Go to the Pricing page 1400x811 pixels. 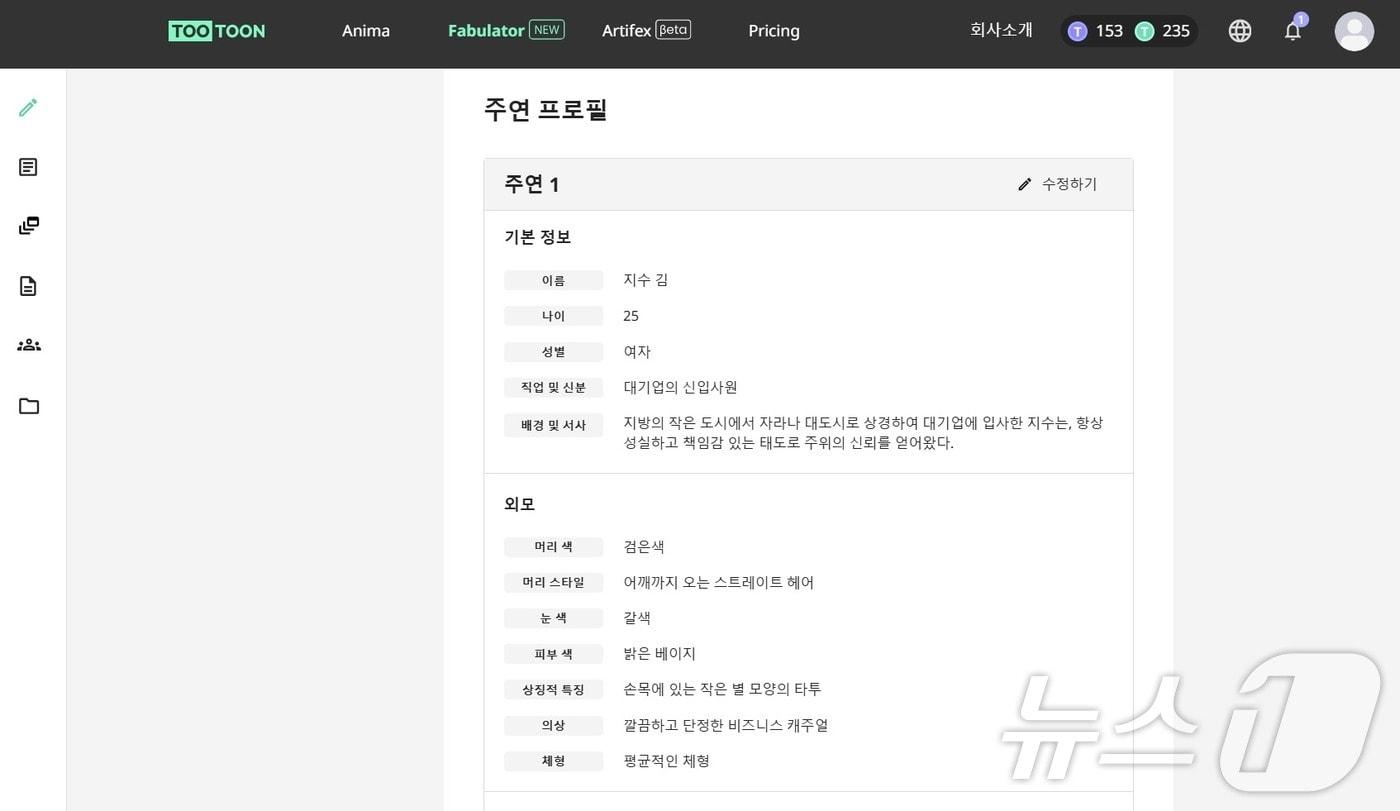[773, 31]
